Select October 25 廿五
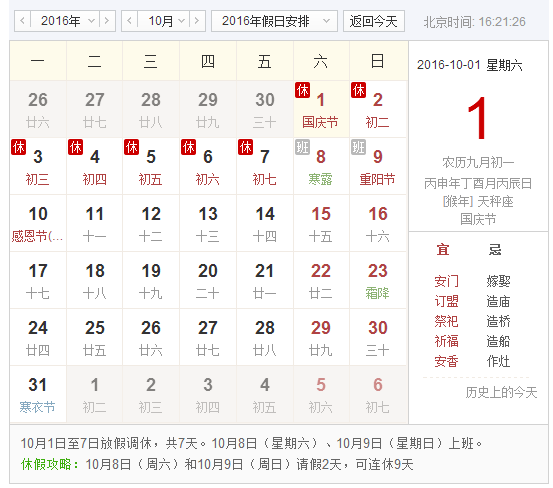Image resolution: width=553 pixels, height=488 pixels. pos(95,337)
